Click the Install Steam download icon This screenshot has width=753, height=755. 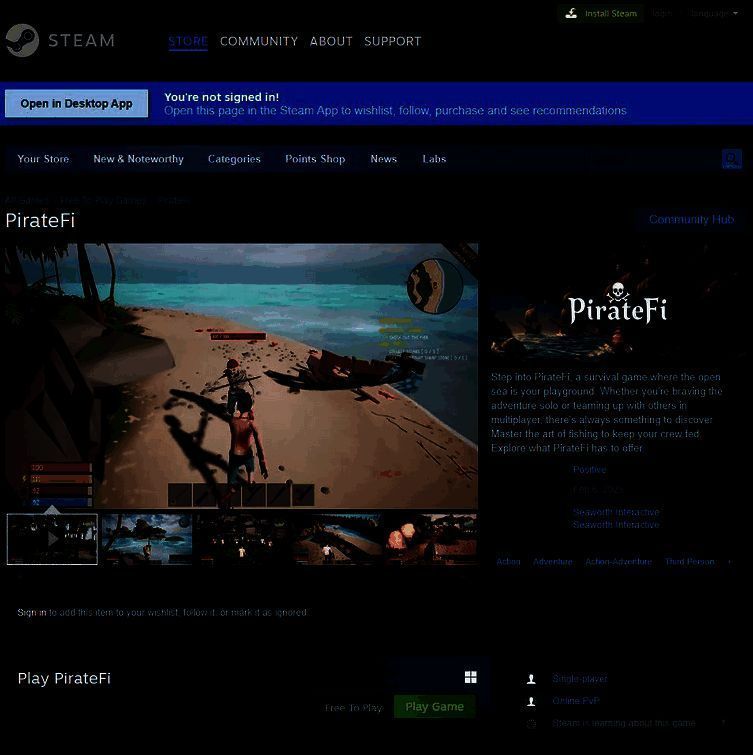click(571, 14)
